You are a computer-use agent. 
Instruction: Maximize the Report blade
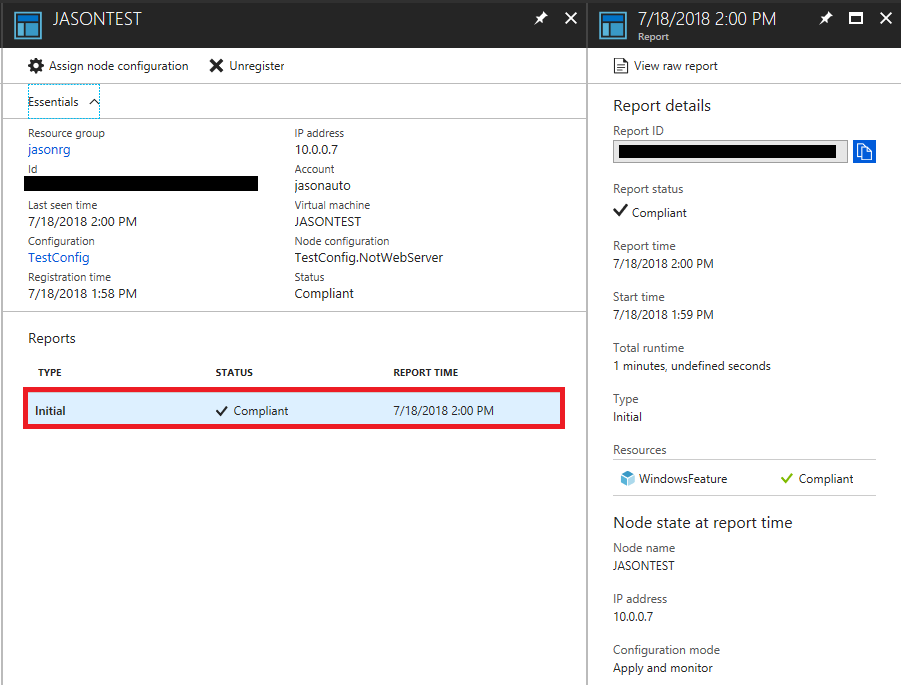coord(856,18)
